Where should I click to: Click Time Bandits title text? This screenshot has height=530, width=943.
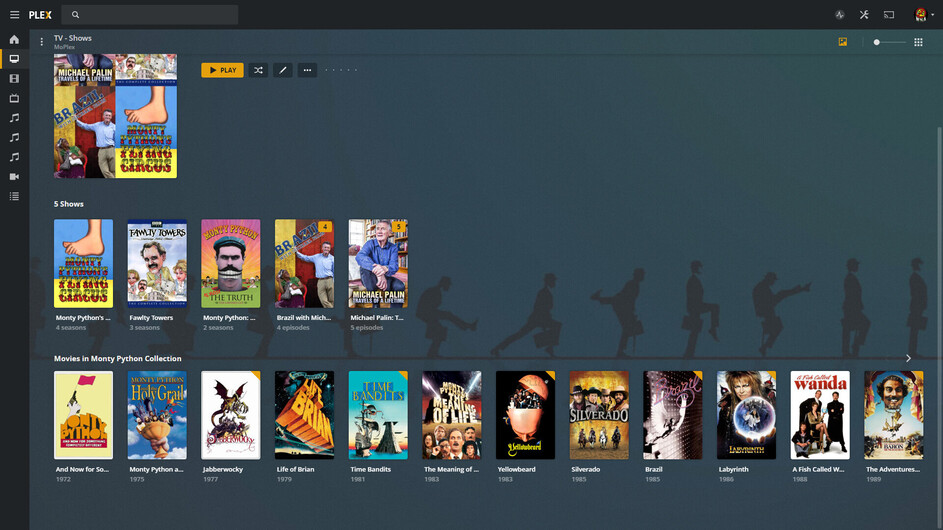[370, 469]
